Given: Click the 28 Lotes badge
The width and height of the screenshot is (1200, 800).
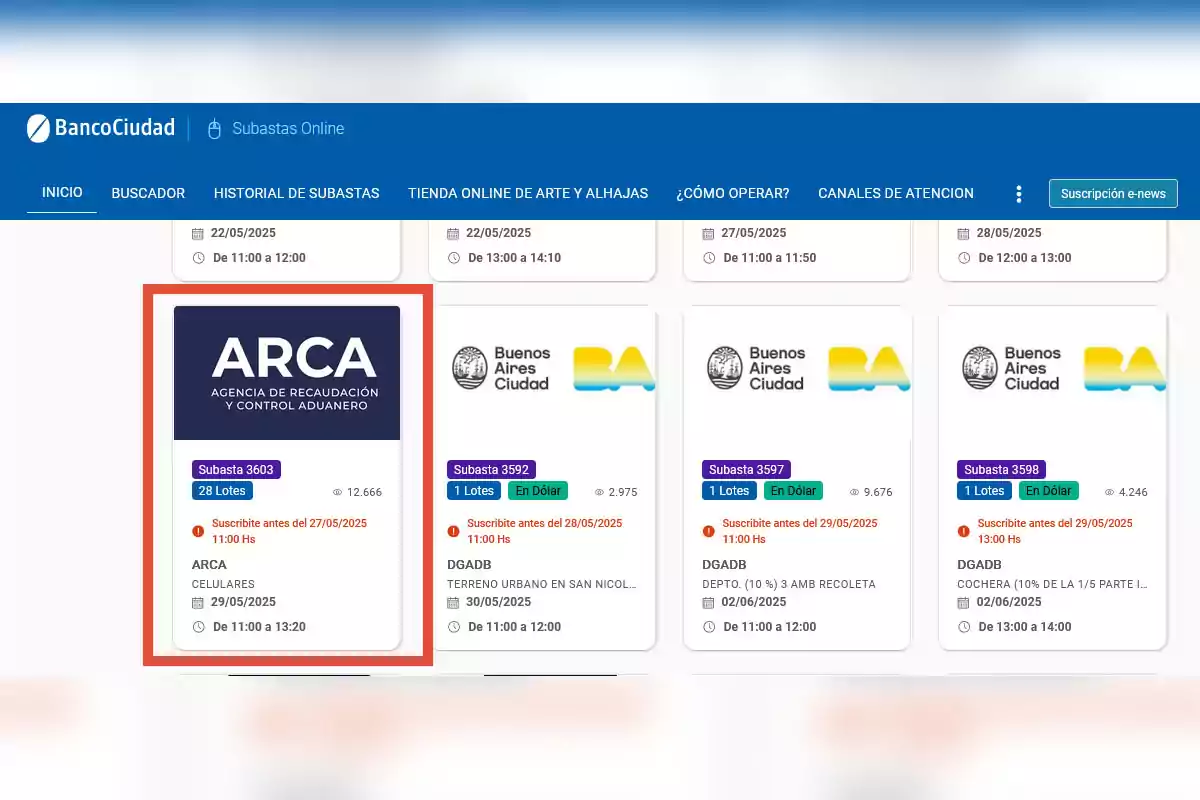Looking at the screenshot, I should [222, 491].
